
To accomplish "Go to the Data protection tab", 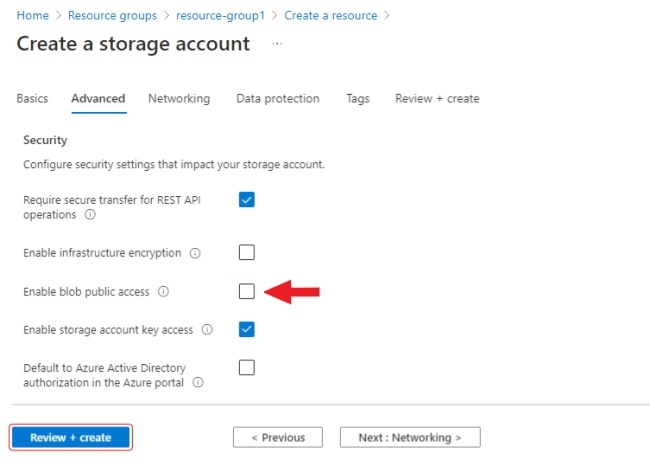I will coord(278,99).
